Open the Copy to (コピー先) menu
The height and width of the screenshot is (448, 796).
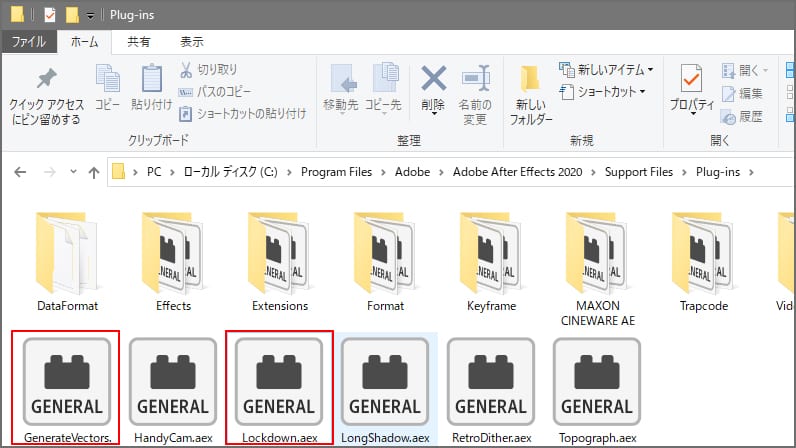(384, 89)
